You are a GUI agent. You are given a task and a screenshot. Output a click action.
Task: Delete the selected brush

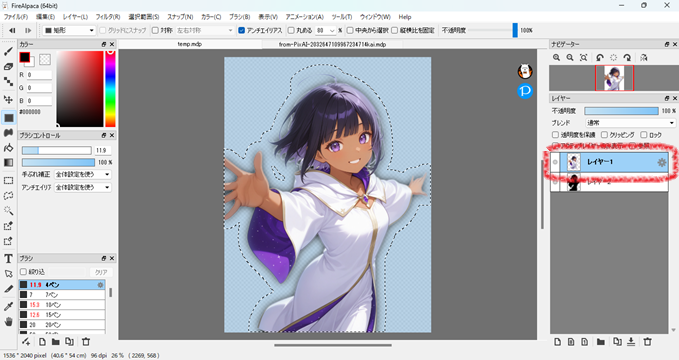(x=86, y=342)
